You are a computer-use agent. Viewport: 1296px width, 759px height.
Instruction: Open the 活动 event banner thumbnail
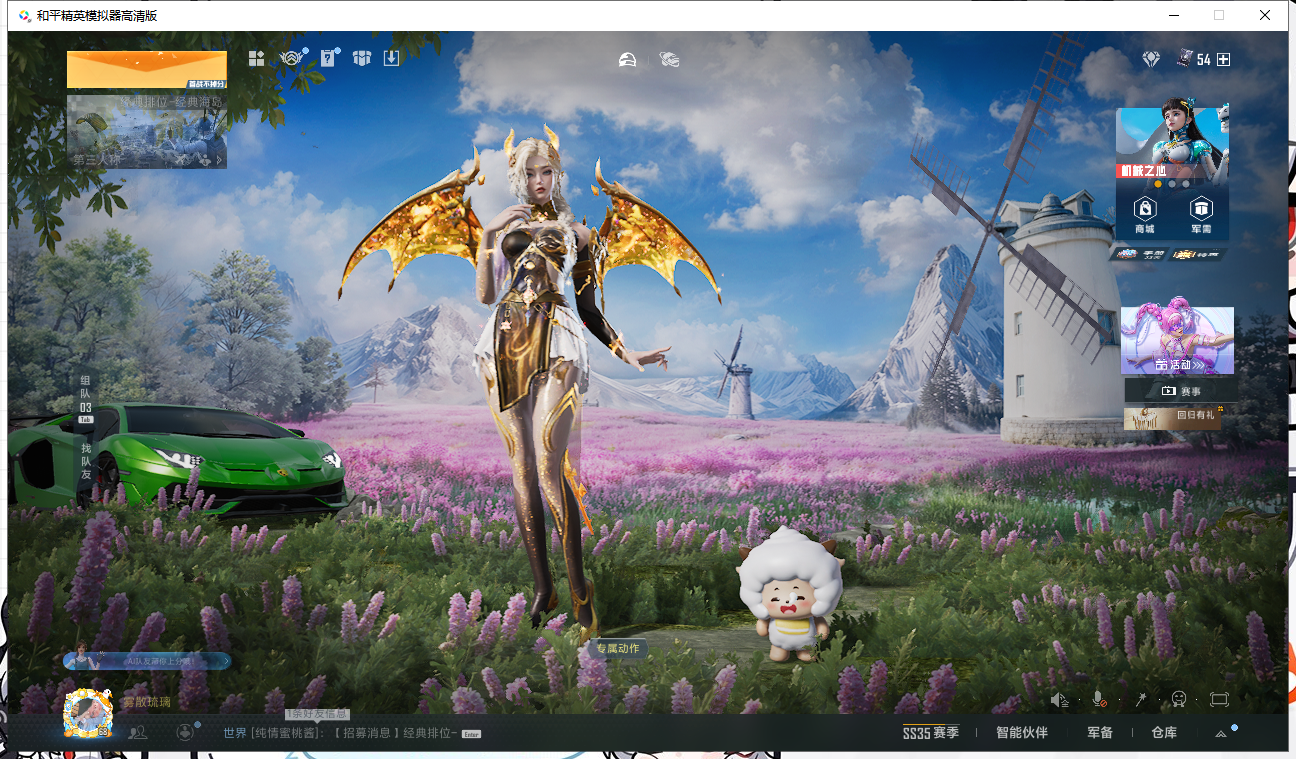click(x=1177, y=340)
